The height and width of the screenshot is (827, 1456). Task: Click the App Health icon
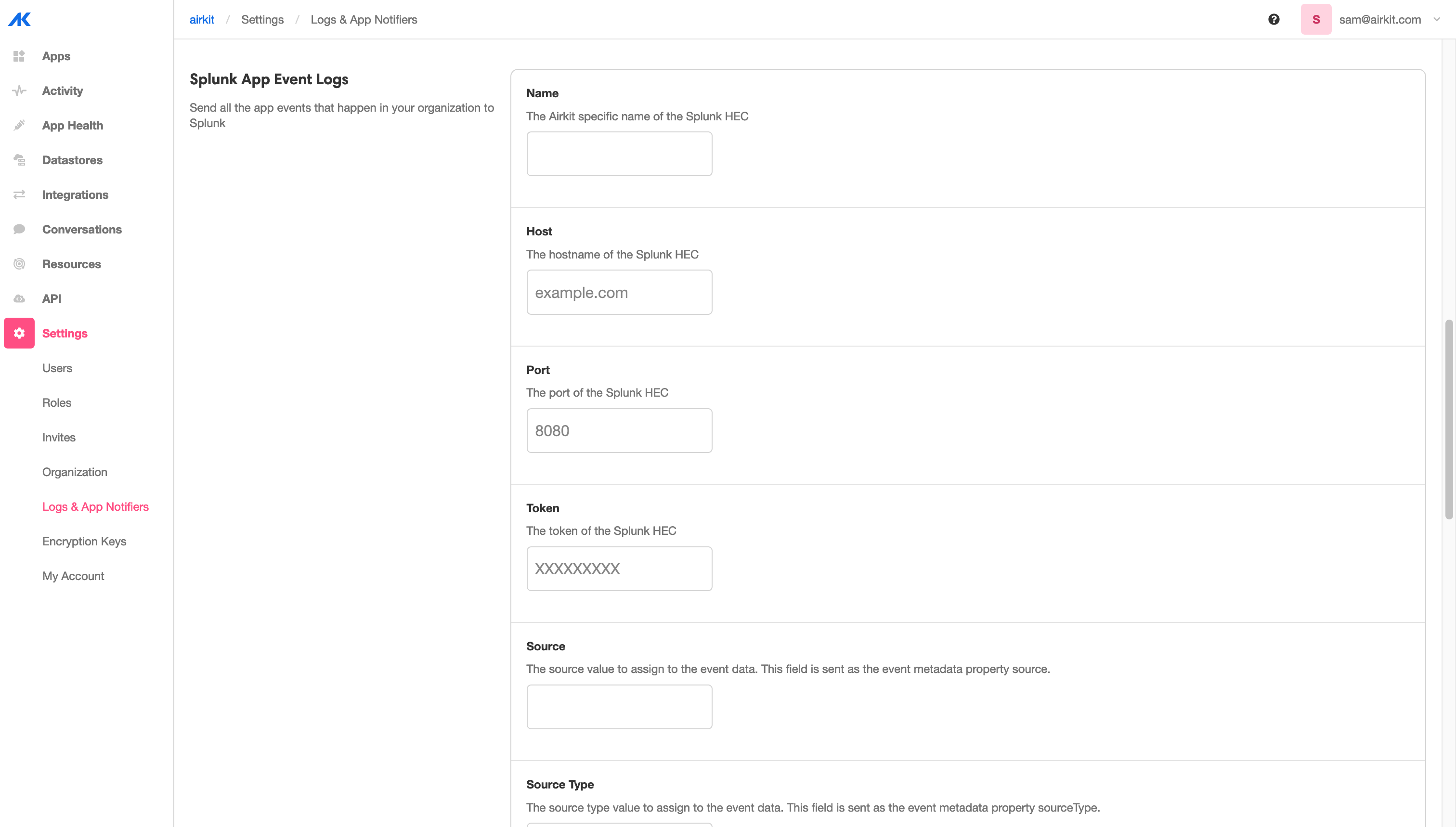(19, 125)
